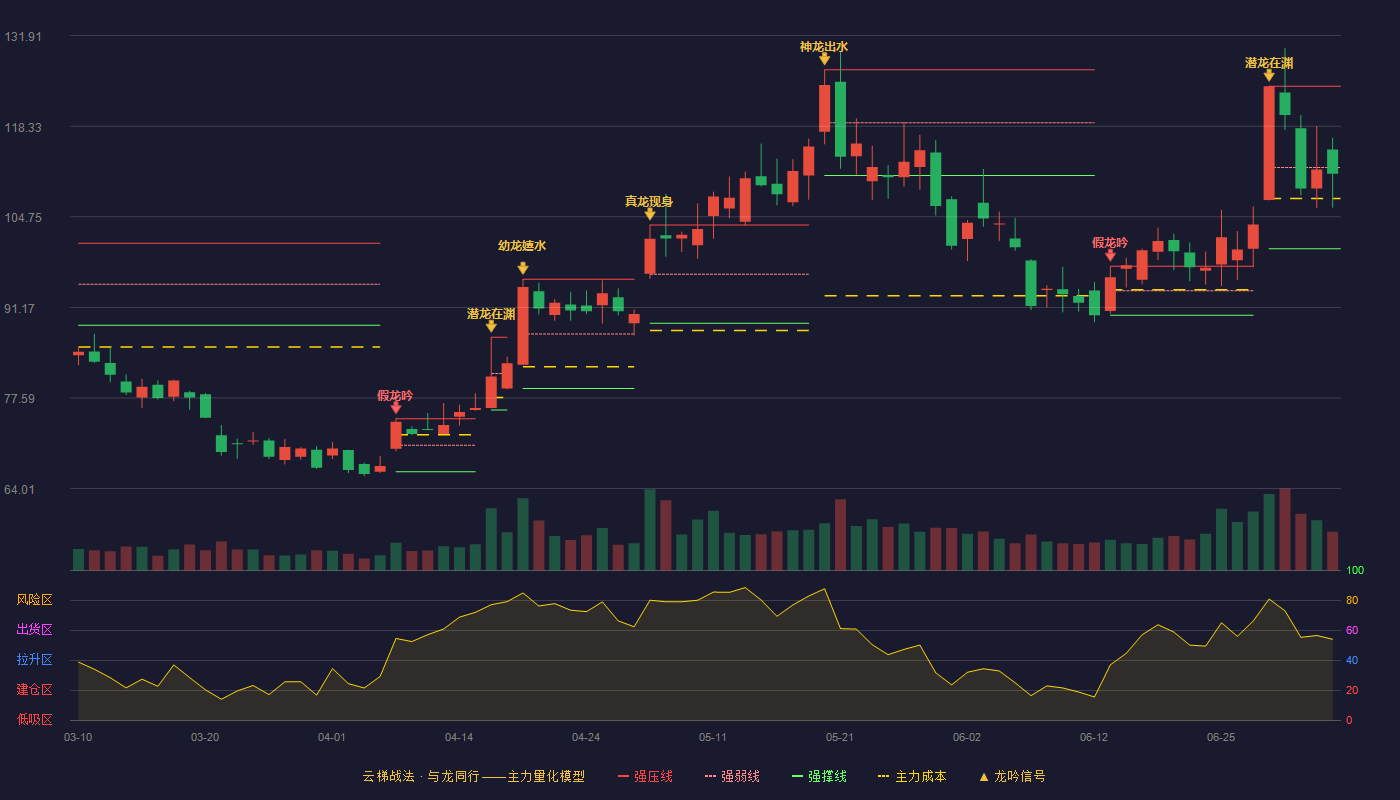Click the 假龙吟 marker near 06-12
Image resolution: width=1400 pixels, height=800 pixels.
1110,255
